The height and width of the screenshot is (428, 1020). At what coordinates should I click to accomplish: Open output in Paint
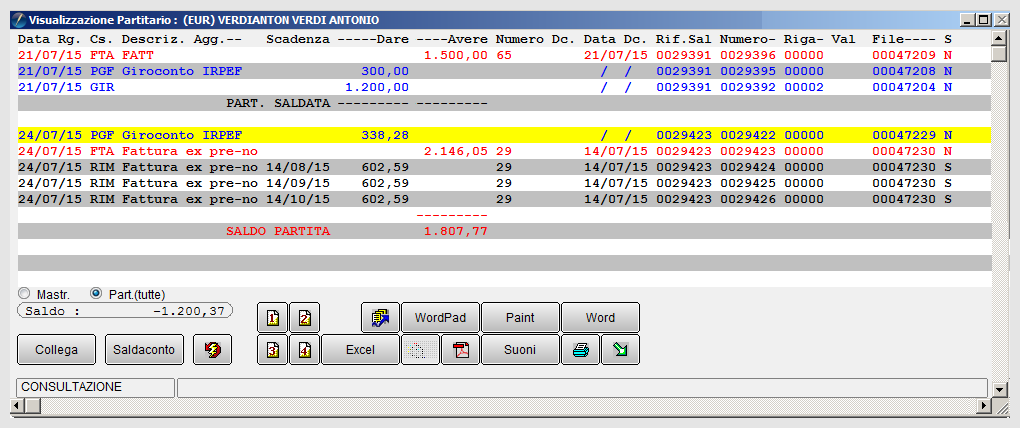tap(520, 317)
